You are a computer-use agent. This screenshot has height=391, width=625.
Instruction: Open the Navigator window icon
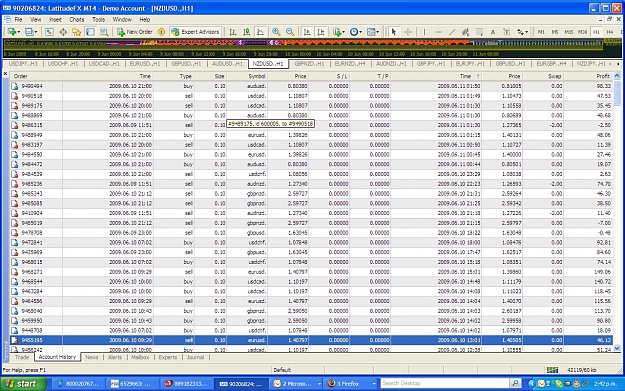pos(77,32)
